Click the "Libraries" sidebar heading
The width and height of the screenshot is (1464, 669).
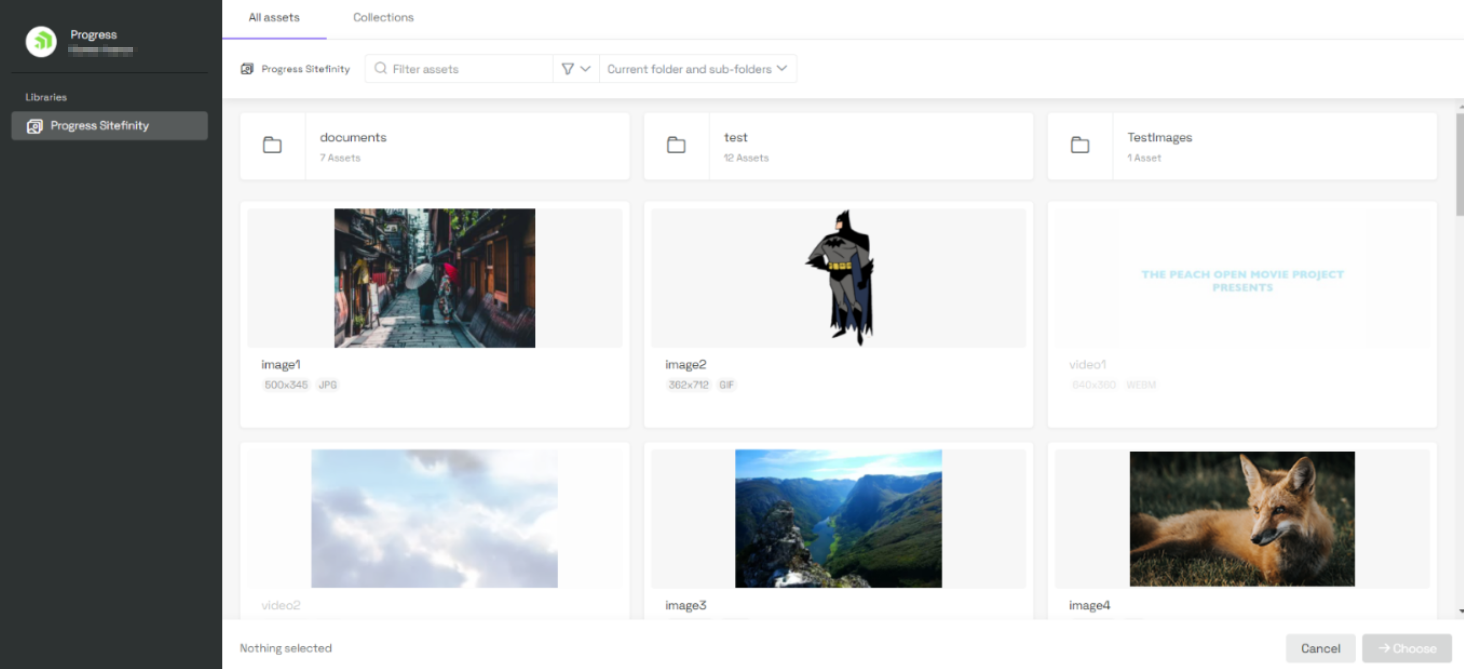[x=46, y=97]
